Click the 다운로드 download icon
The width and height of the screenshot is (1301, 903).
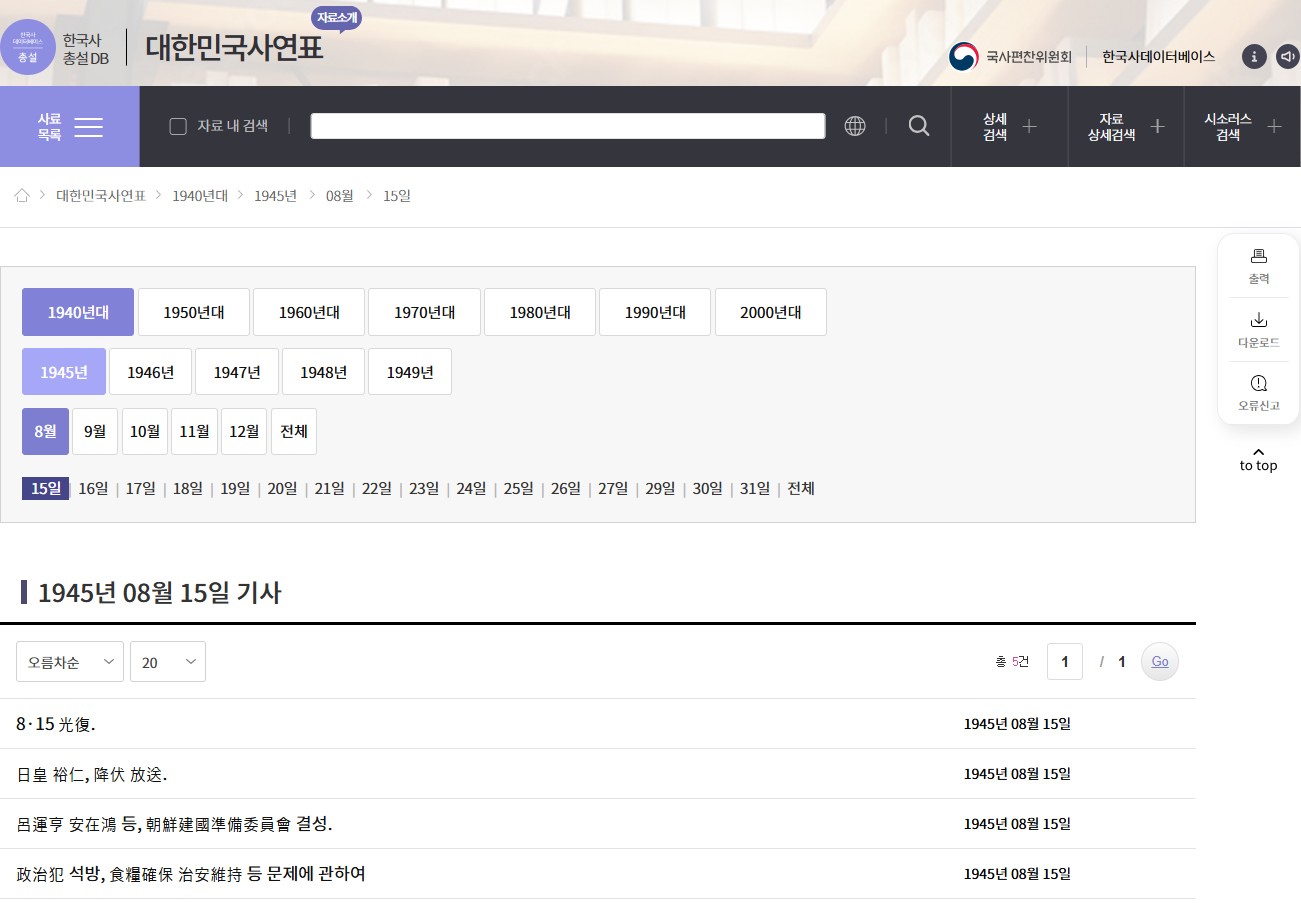click(x=1258, y=320)
